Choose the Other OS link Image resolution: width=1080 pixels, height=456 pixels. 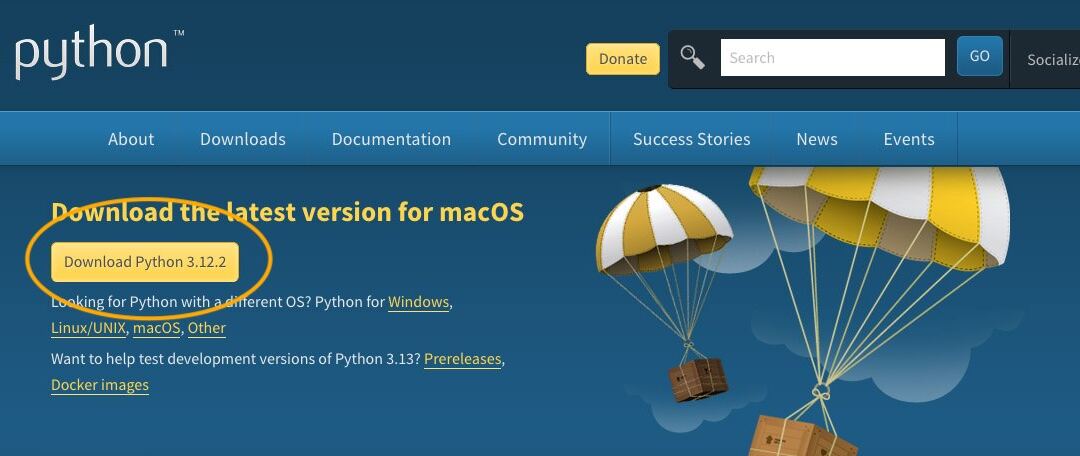tap(207, 328)
